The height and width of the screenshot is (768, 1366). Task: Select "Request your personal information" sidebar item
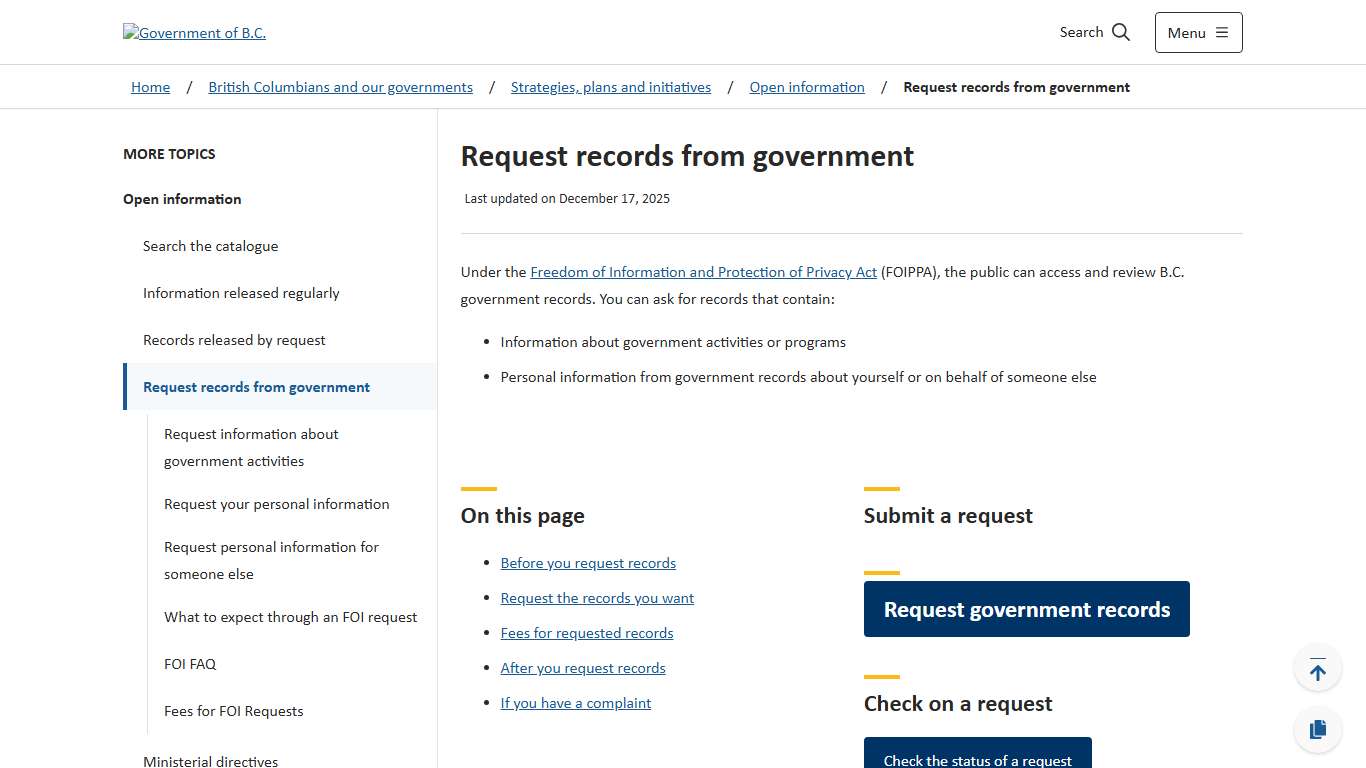tap(276, 504)
